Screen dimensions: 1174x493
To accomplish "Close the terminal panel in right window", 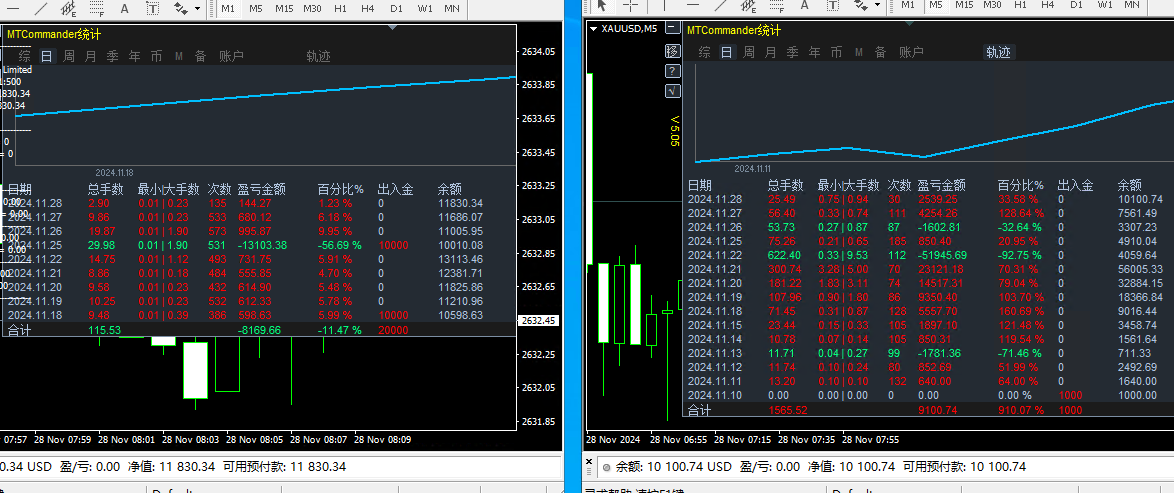I will tap(588, 461).
